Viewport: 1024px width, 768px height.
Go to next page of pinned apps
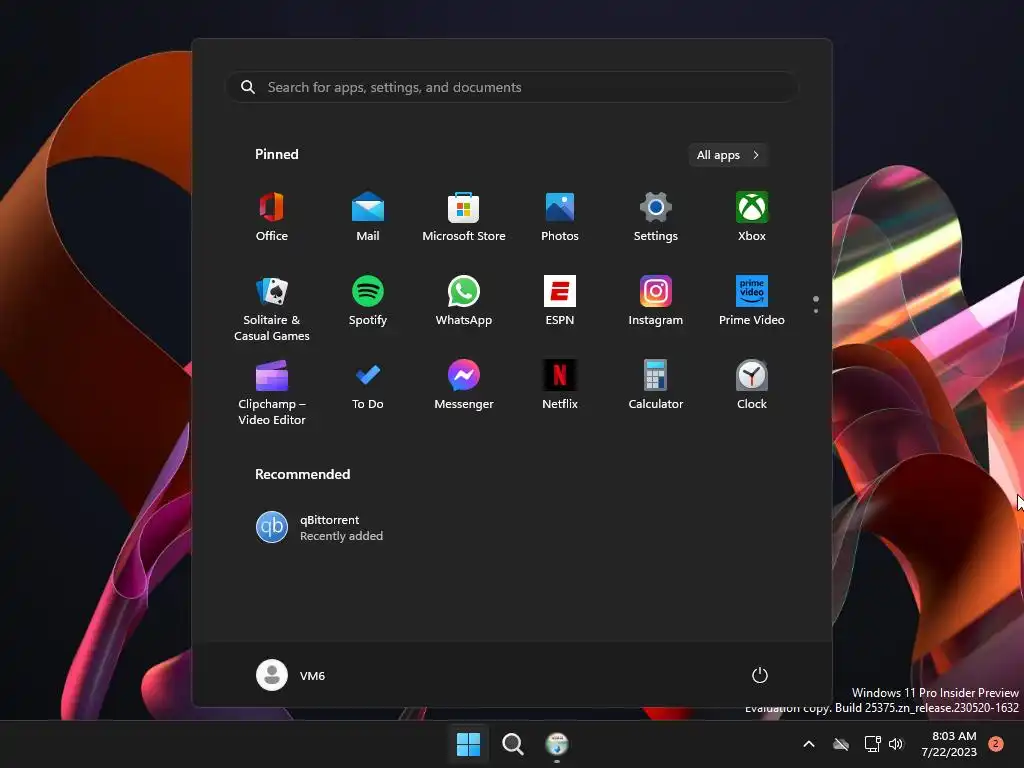click(816, 311)
